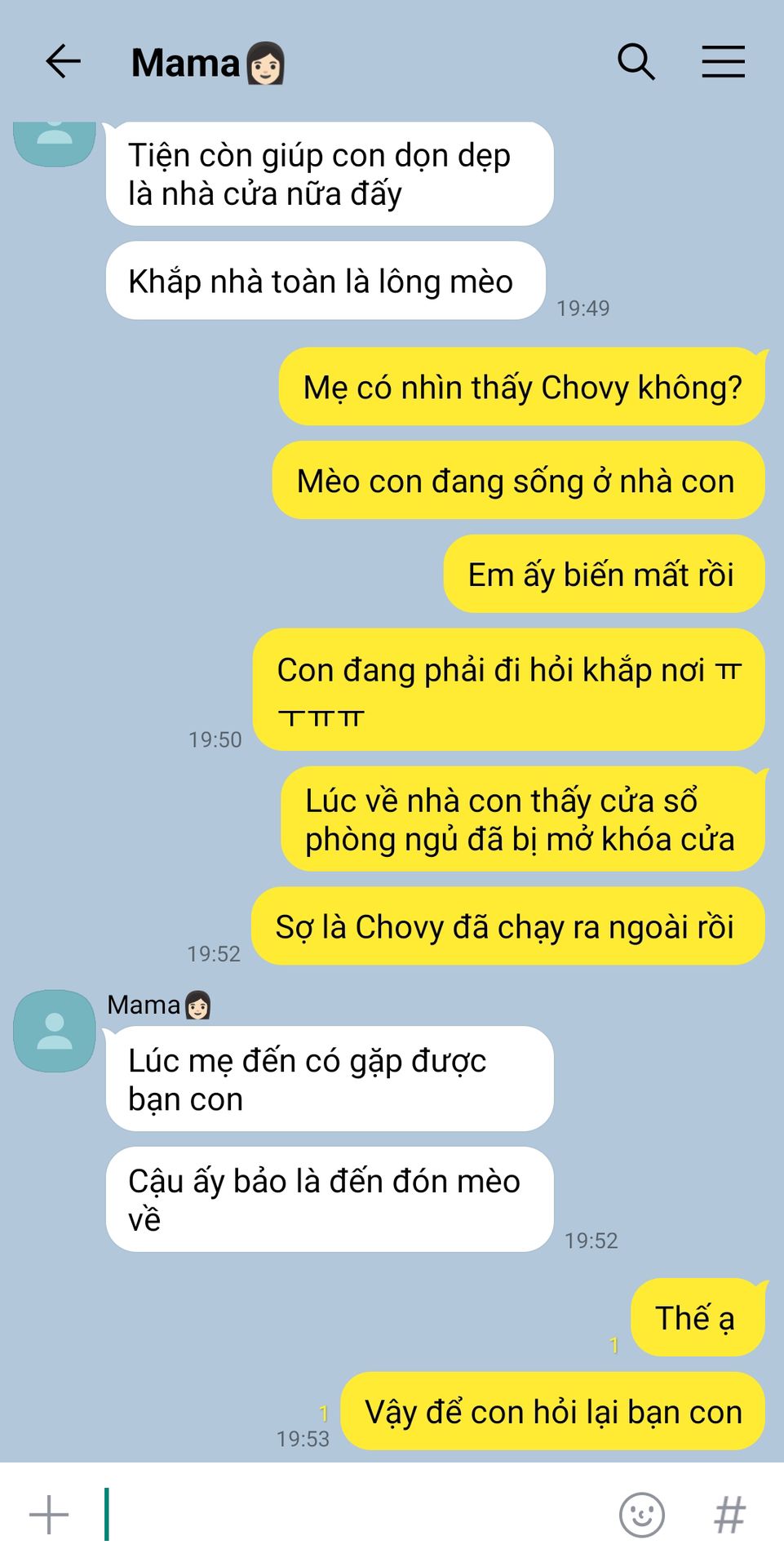This screenshot has width=784, height=1567.
Task: Tap the bubble 'Lúc mẹ đến có gặp được bạn con'
Action: 330,1079
